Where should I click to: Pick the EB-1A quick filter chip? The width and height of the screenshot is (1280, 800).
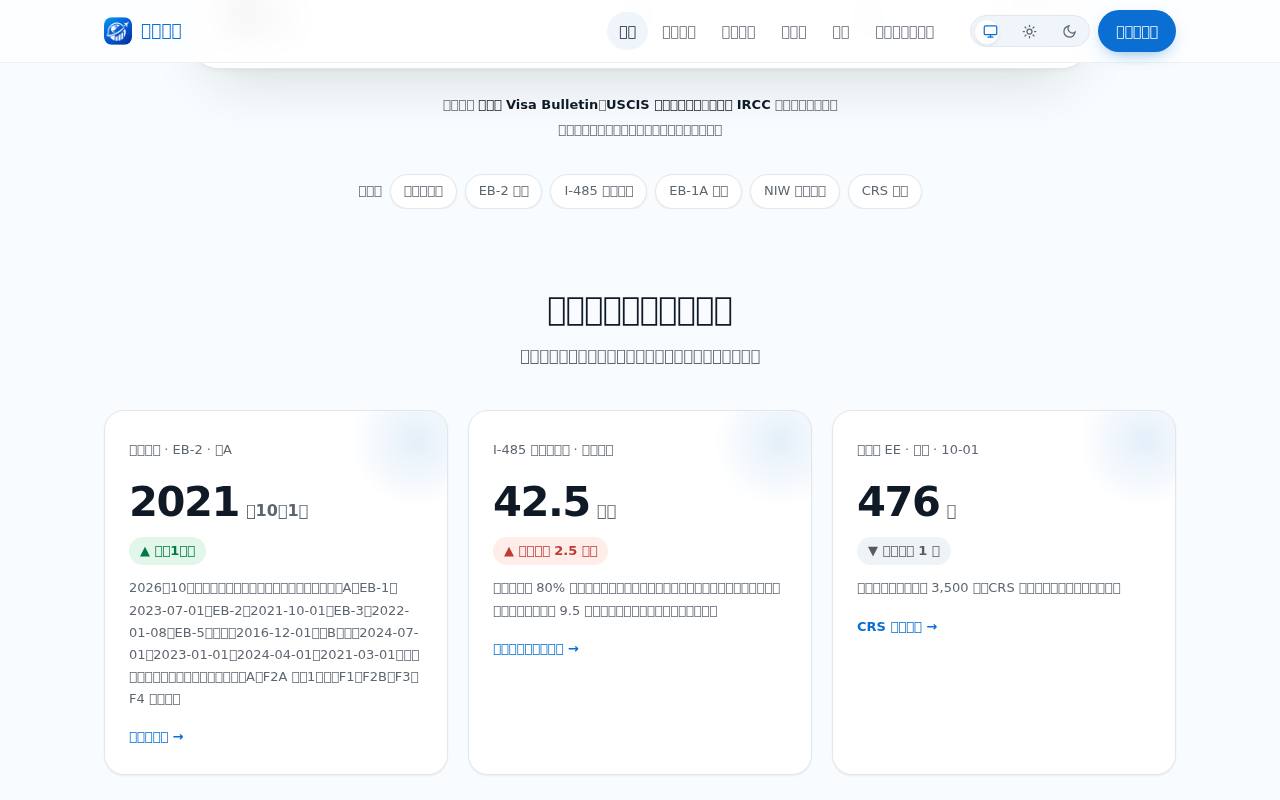coord(698,191)
